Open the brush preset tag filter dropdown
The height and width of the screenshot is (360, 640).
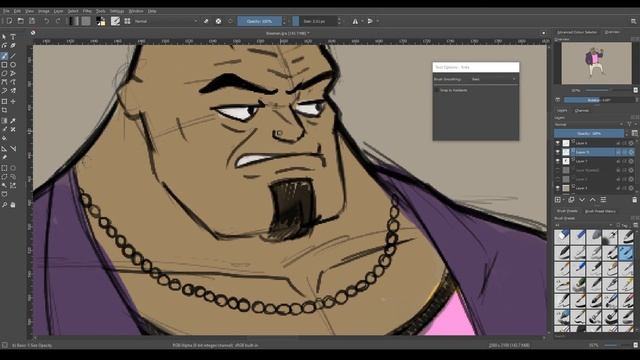[x=584, y=225]
